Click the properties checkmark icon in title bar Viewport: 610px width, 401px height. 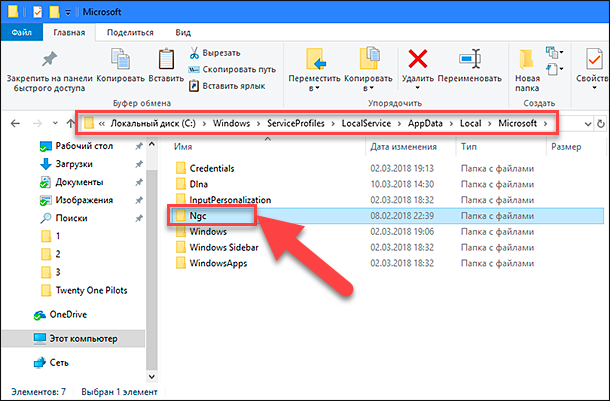[x=37, y=12]
